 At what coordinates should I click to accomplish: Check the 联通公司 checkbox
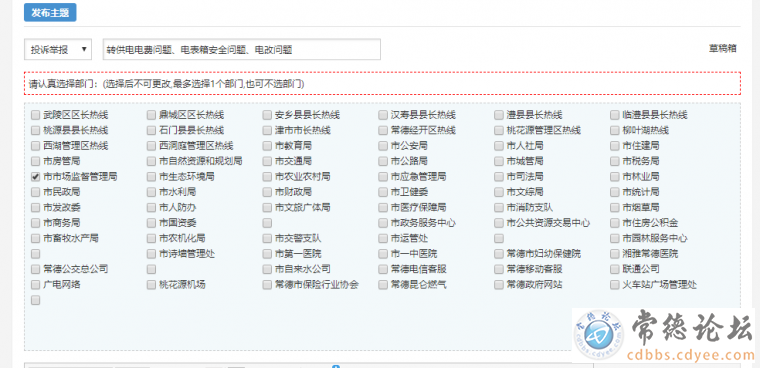(615, 269)
